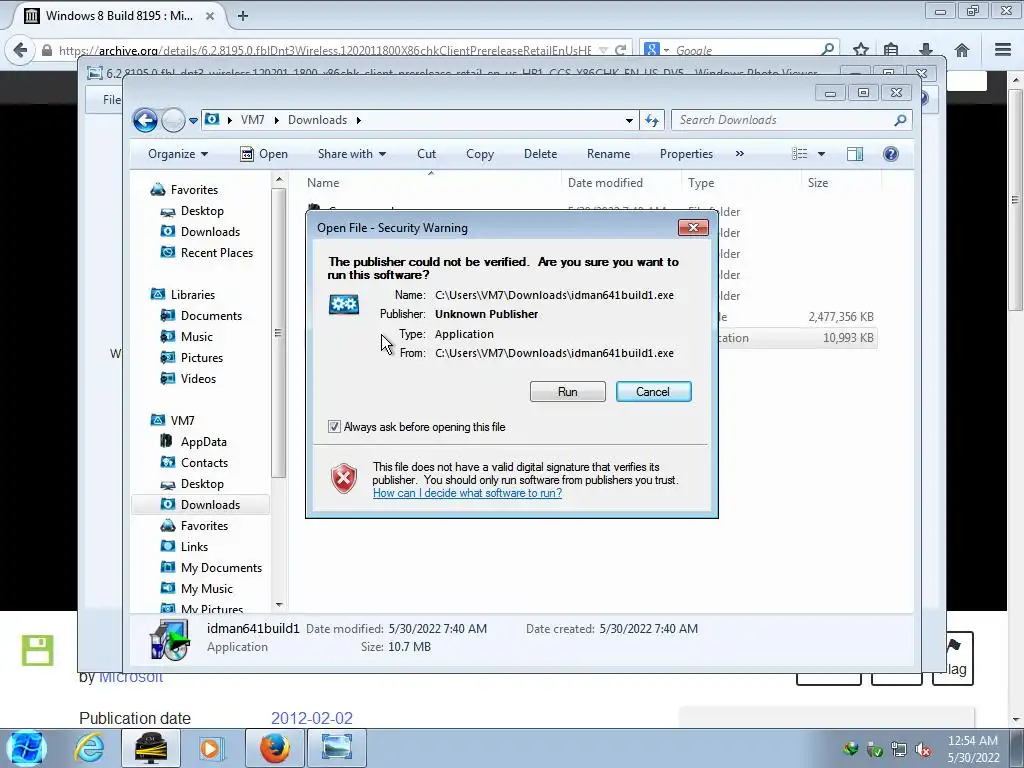Click muted volume icon in system tray
This screenshot has width=1024, height=768.
(x=923, y=750)
